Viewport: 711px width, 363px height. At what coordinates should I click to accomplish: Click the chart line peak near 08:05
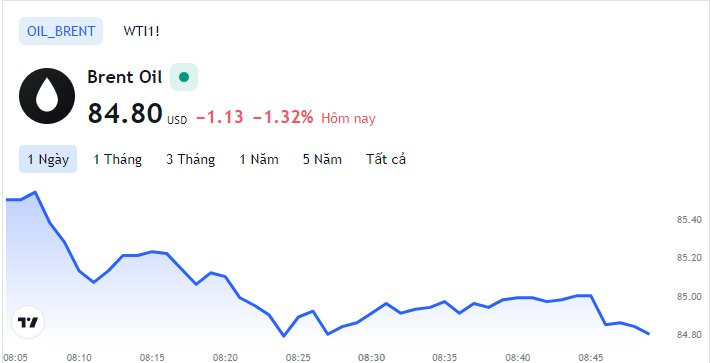coord(35,192)
